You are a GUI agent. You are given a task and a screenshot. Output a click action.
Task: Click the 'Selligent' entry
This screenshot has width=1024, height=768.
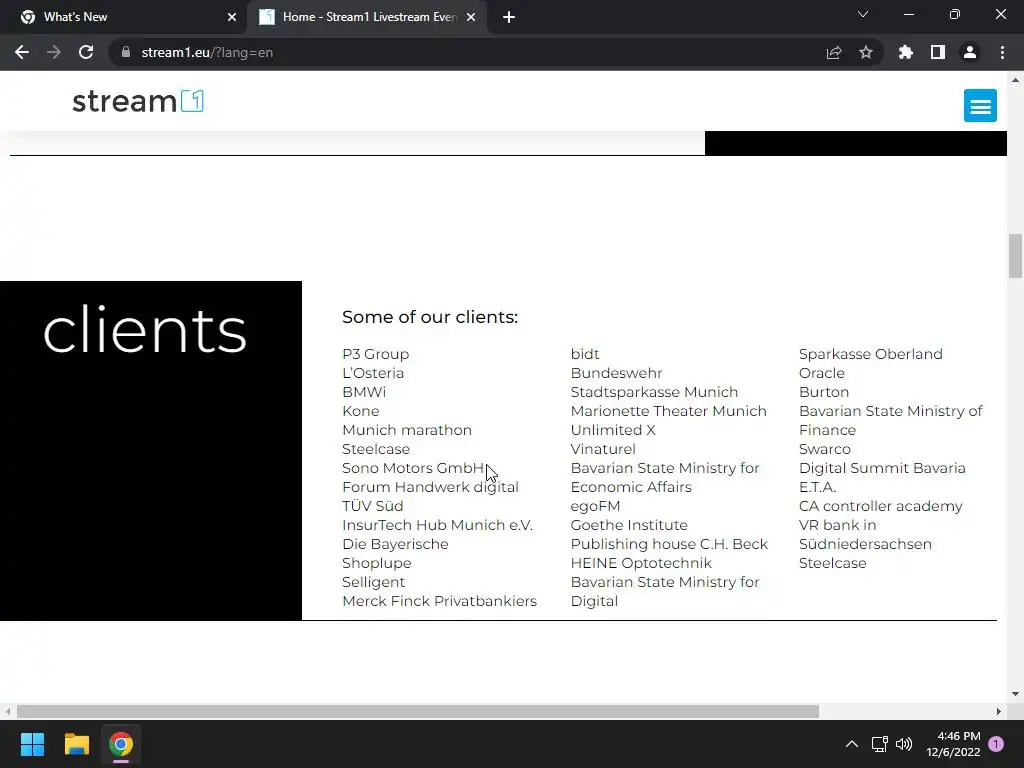[x=374, y=582]
